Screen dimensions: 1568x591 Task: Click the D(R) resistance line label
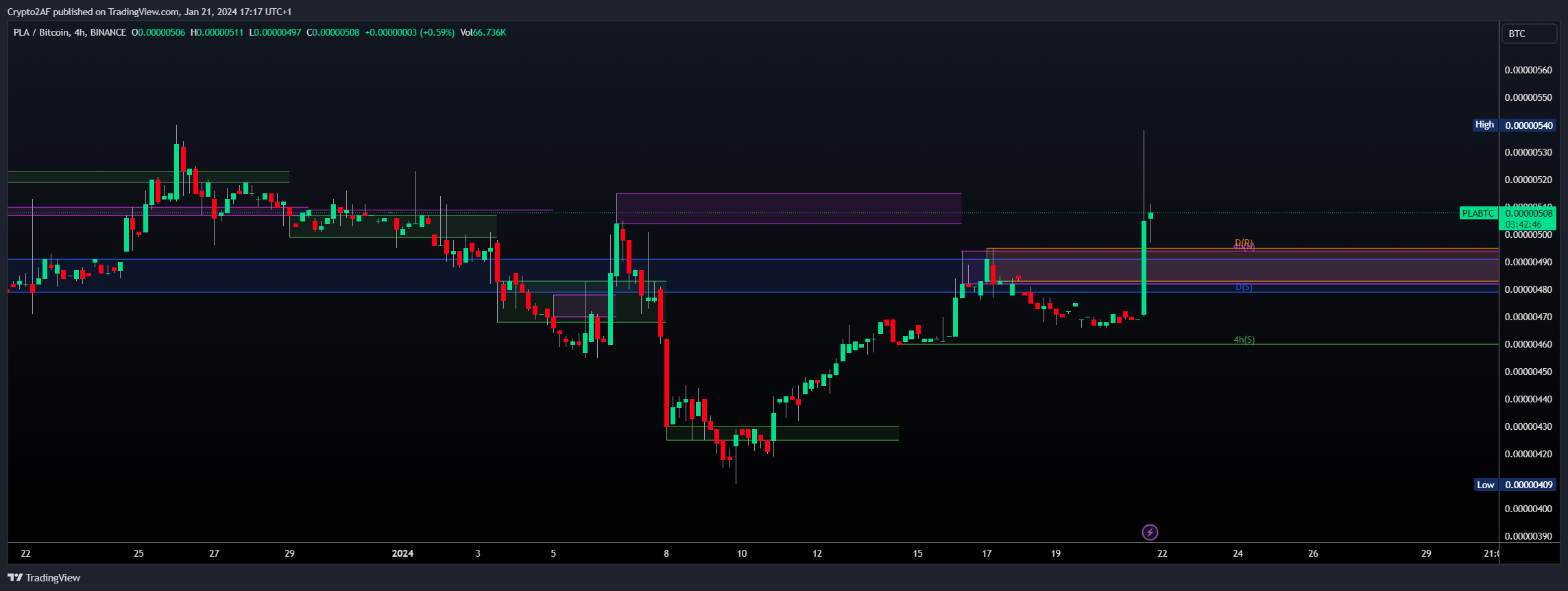point(1244,243)
